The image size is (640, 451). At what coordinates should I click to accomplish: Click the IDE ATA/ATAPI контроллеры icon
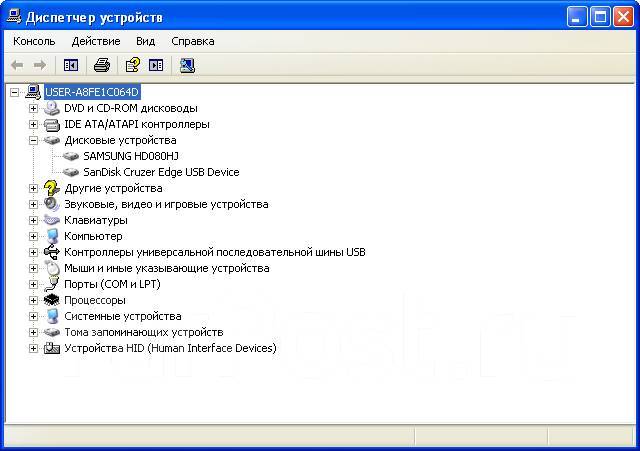pos(52,124)
